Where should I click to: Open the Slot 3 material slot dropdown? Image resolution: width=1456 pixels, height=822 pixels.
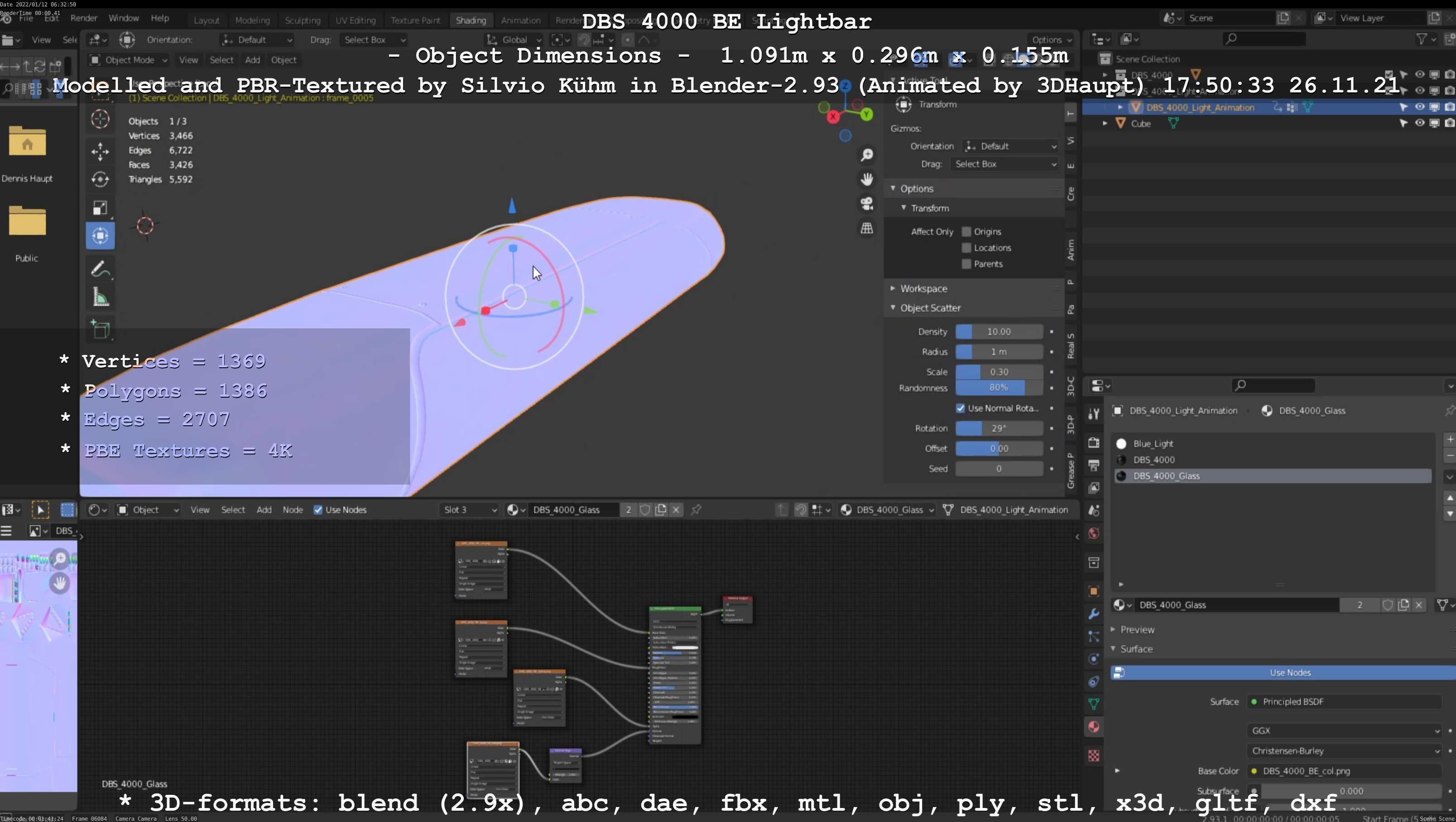[469, 510]
